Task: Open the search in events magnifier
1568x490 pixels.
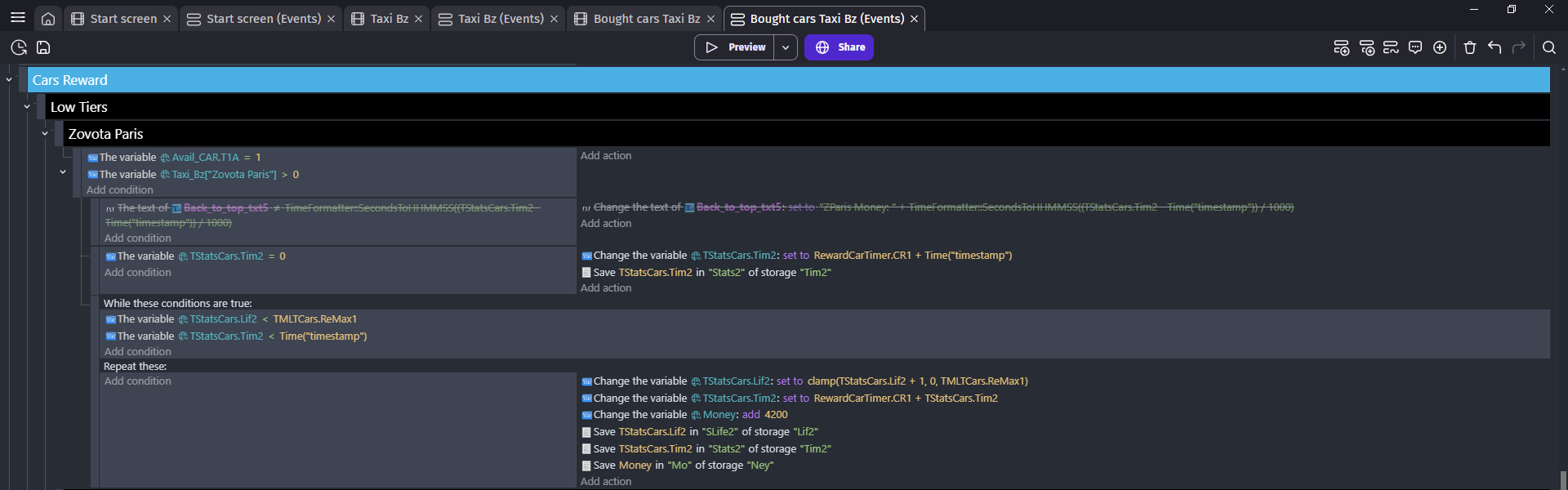Action: coord(1548,47)
